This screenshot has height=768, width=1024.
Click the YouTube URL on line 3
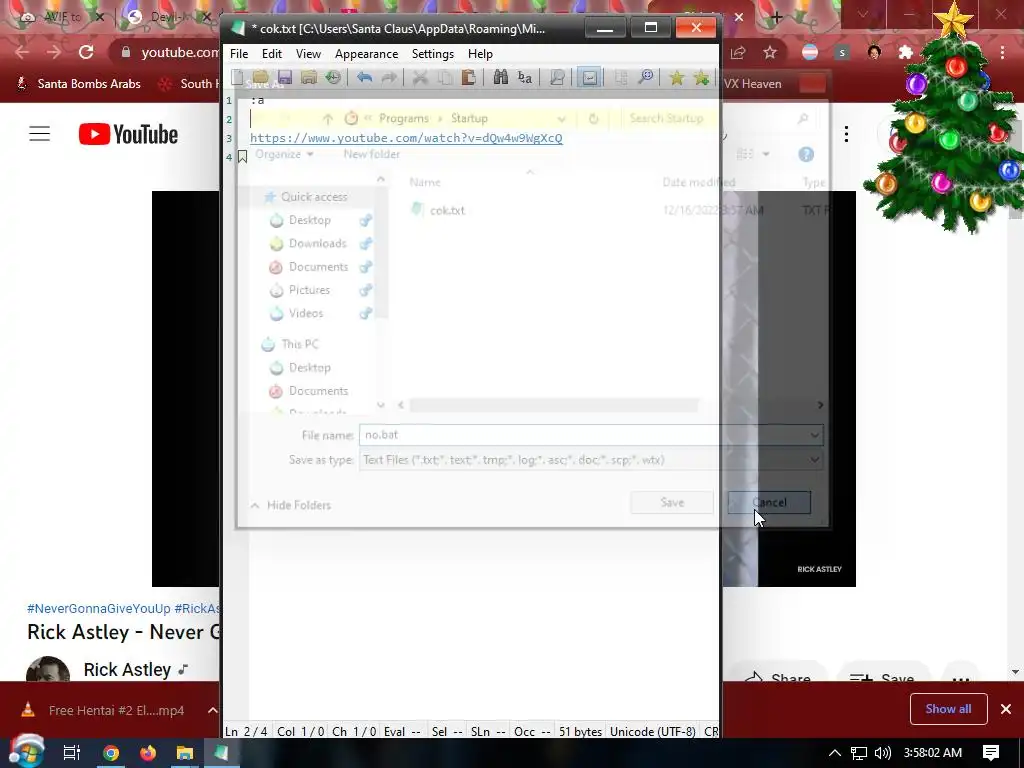tap(406, 138)
